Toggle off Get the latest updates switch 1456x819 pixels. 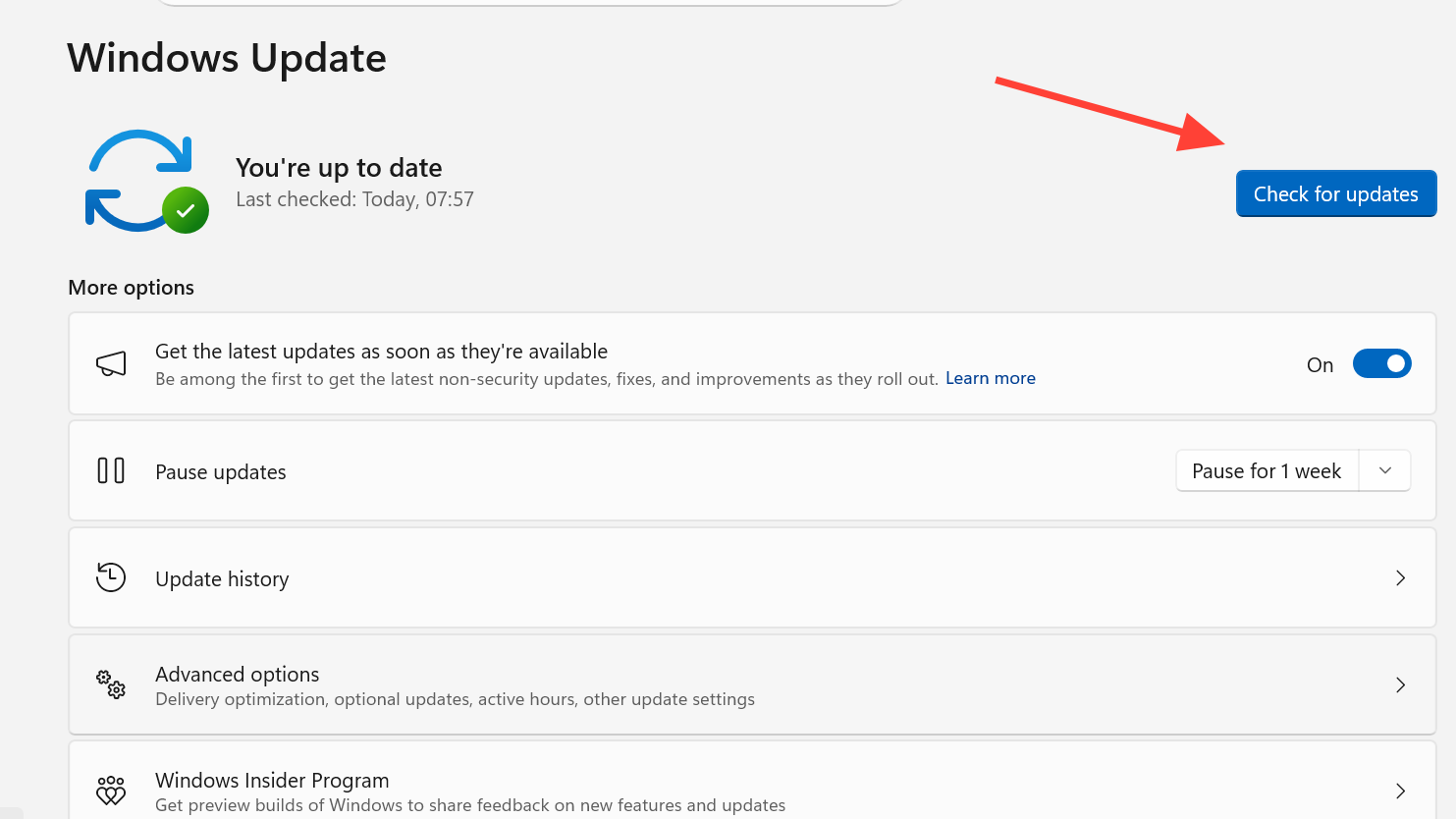tap(1382, 363)
